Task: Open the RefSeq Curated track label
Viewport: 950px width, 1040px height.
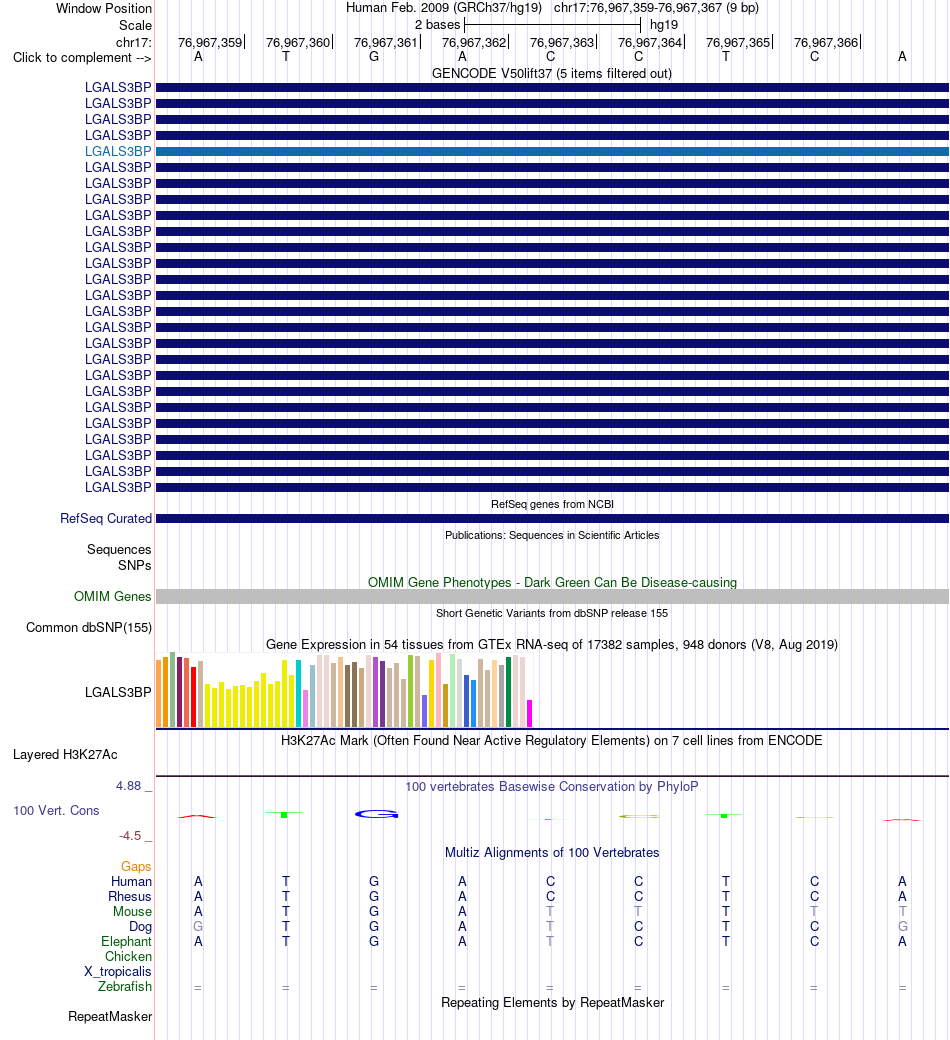Action: [106, 519]
